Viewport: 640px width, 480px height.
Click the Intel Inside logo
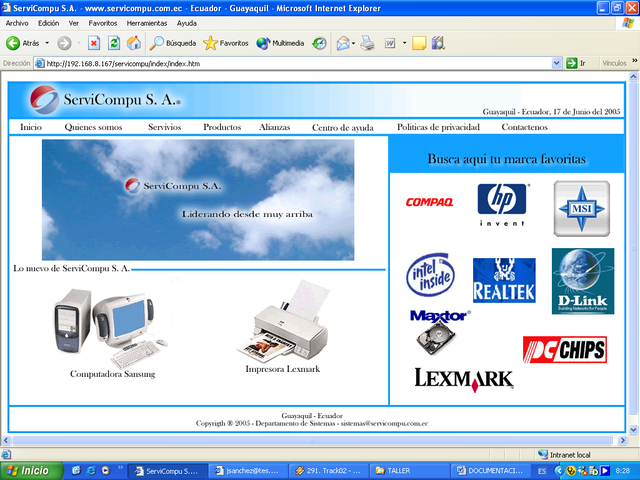pyautogui.click(x=431, y=274)
